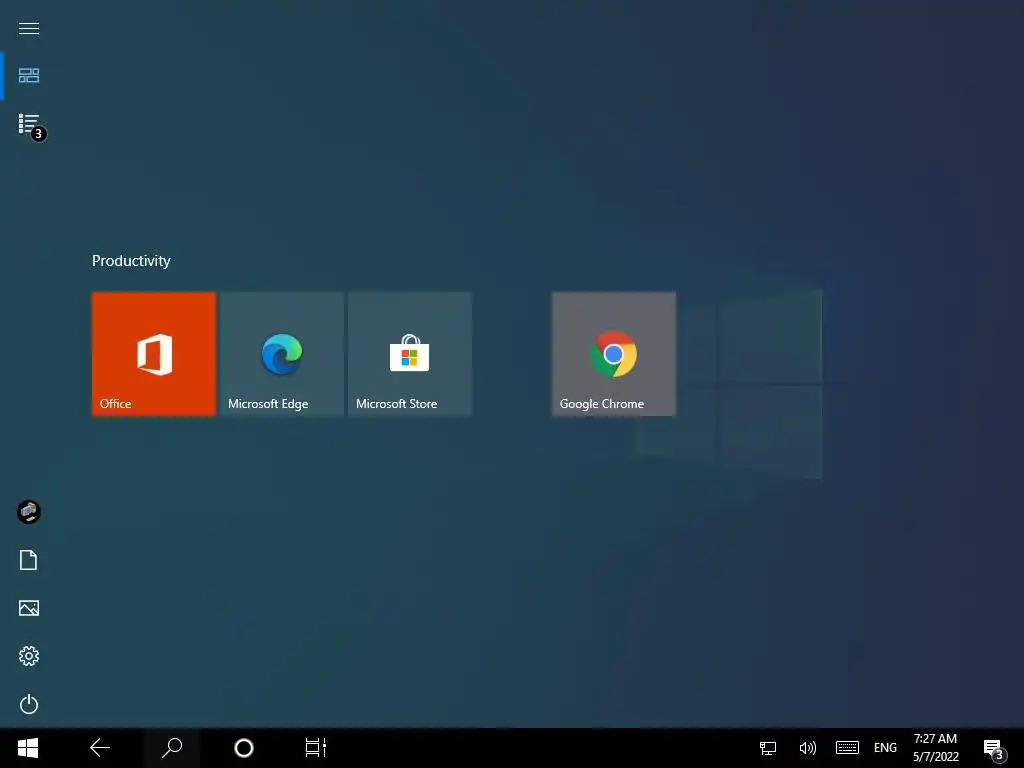Open the Microsoft Store tile
The height and width of the screenshot is (768, 1024).
point(410,354)
